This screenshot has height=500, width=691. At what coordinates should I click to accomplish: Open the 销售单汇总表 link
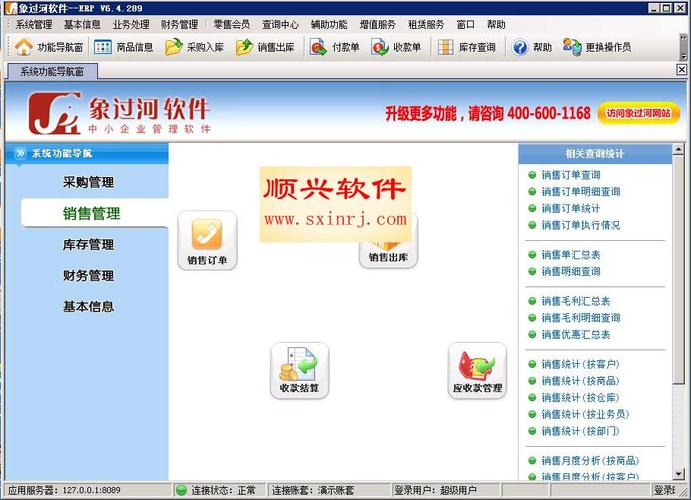pyautogui.click(x=571, y=255)
